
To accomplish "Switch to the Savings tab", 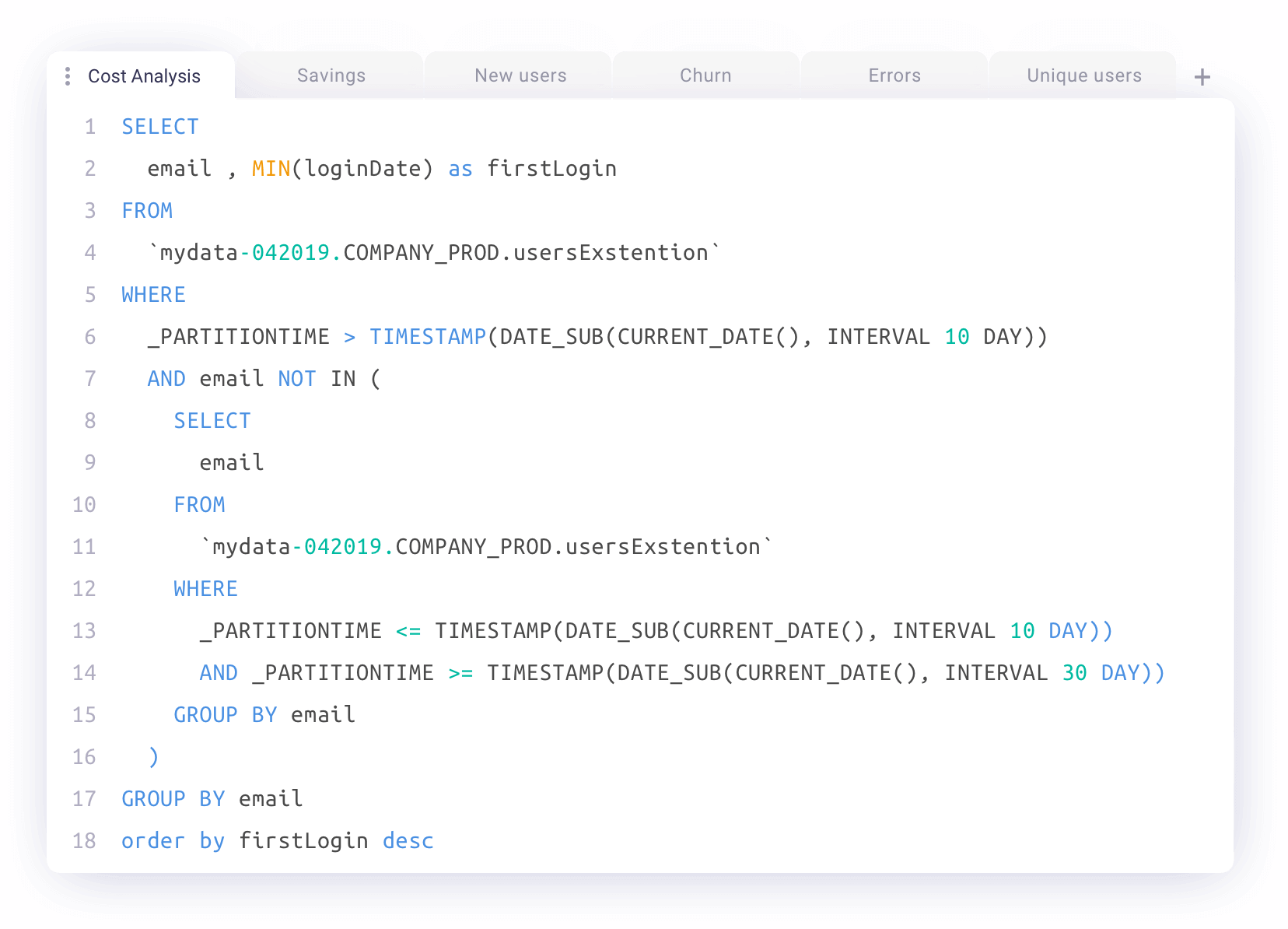I will point(331,75).
